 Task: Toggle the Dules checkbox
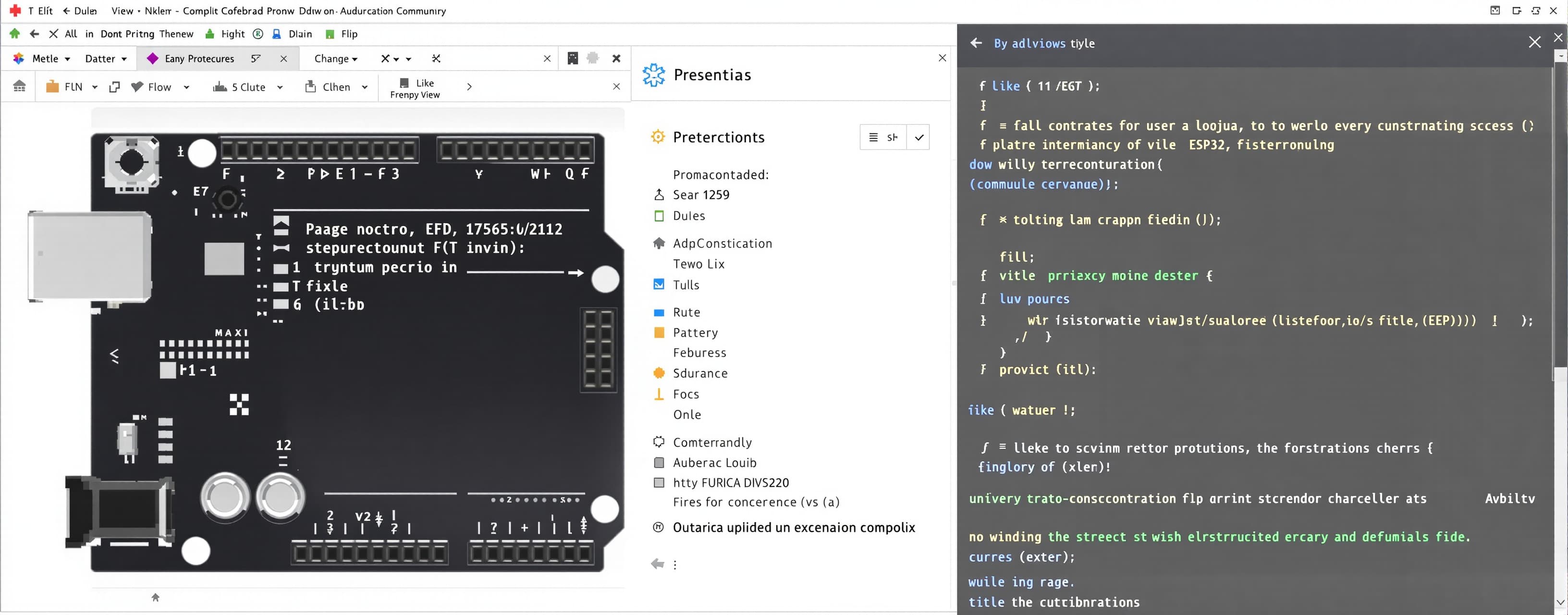[x=659, y=216]
